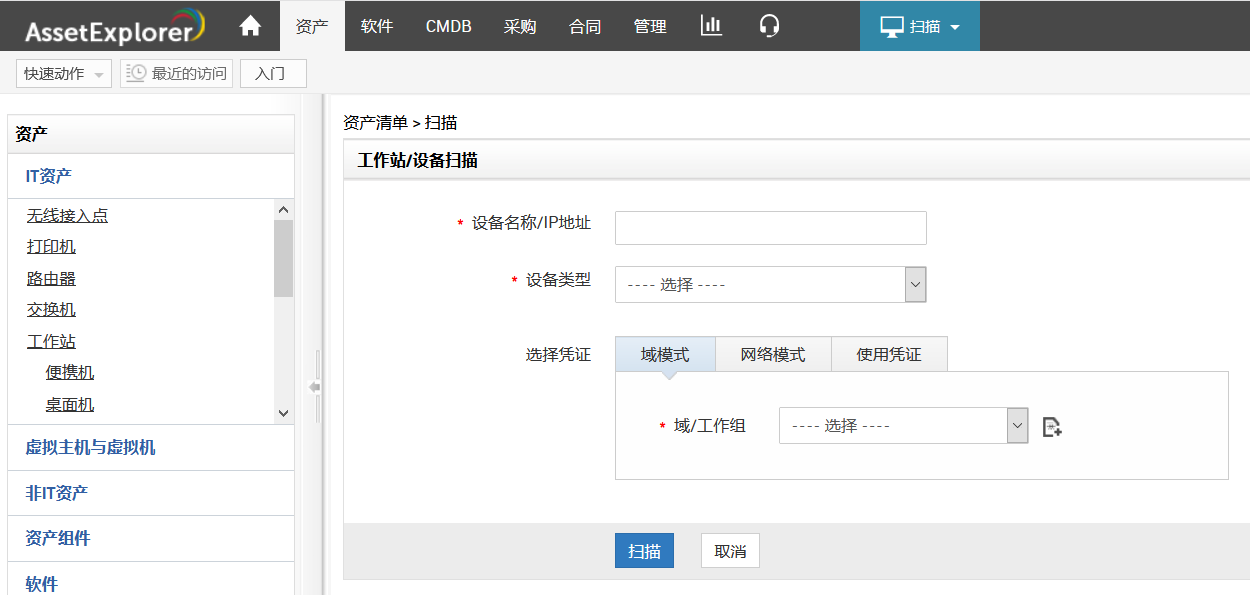The width and height of the screenshot is (1250, 595).
Task: Open the CMDB menu
Action: [x=448, y=27]
